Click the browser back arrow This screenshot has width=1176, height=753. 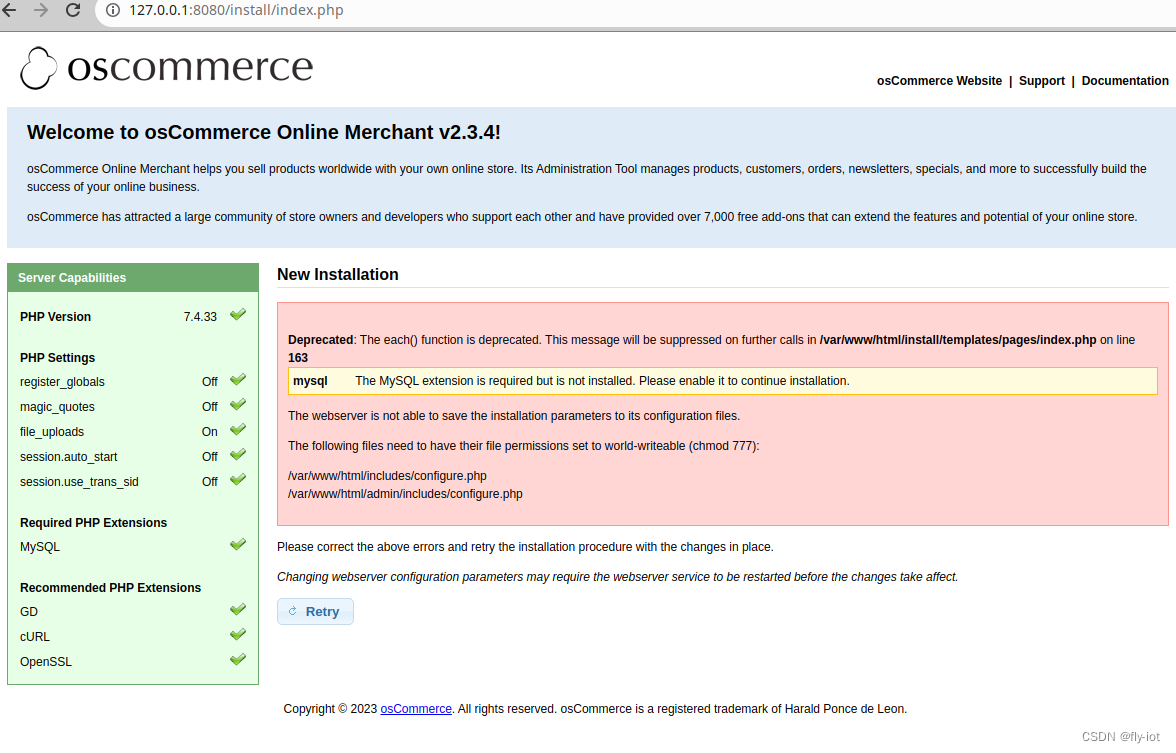point(10,10)
